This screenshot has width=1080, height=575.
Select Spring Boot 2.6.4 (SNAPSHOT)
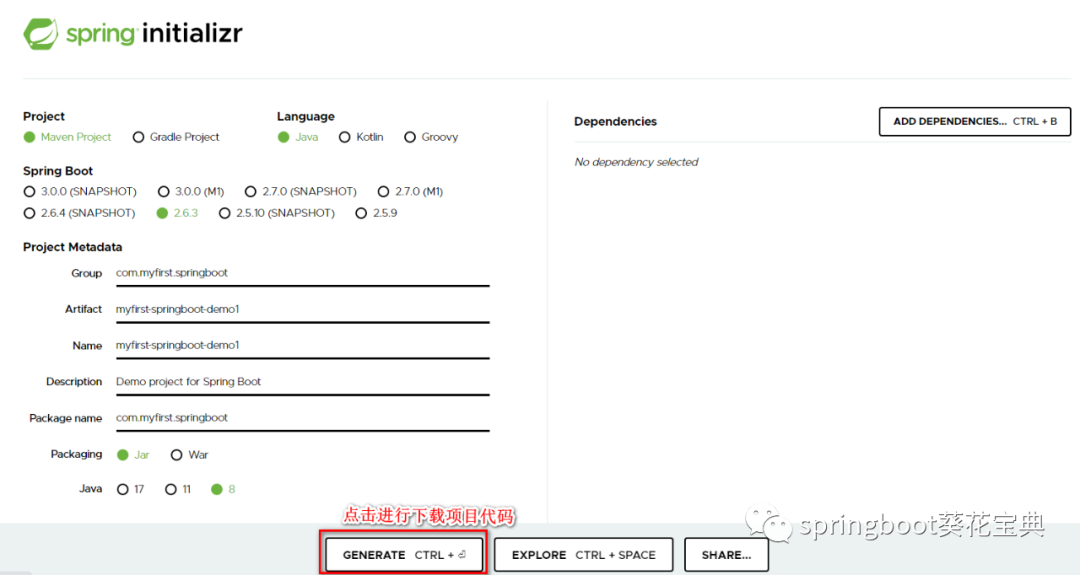(x=79, y=213)
